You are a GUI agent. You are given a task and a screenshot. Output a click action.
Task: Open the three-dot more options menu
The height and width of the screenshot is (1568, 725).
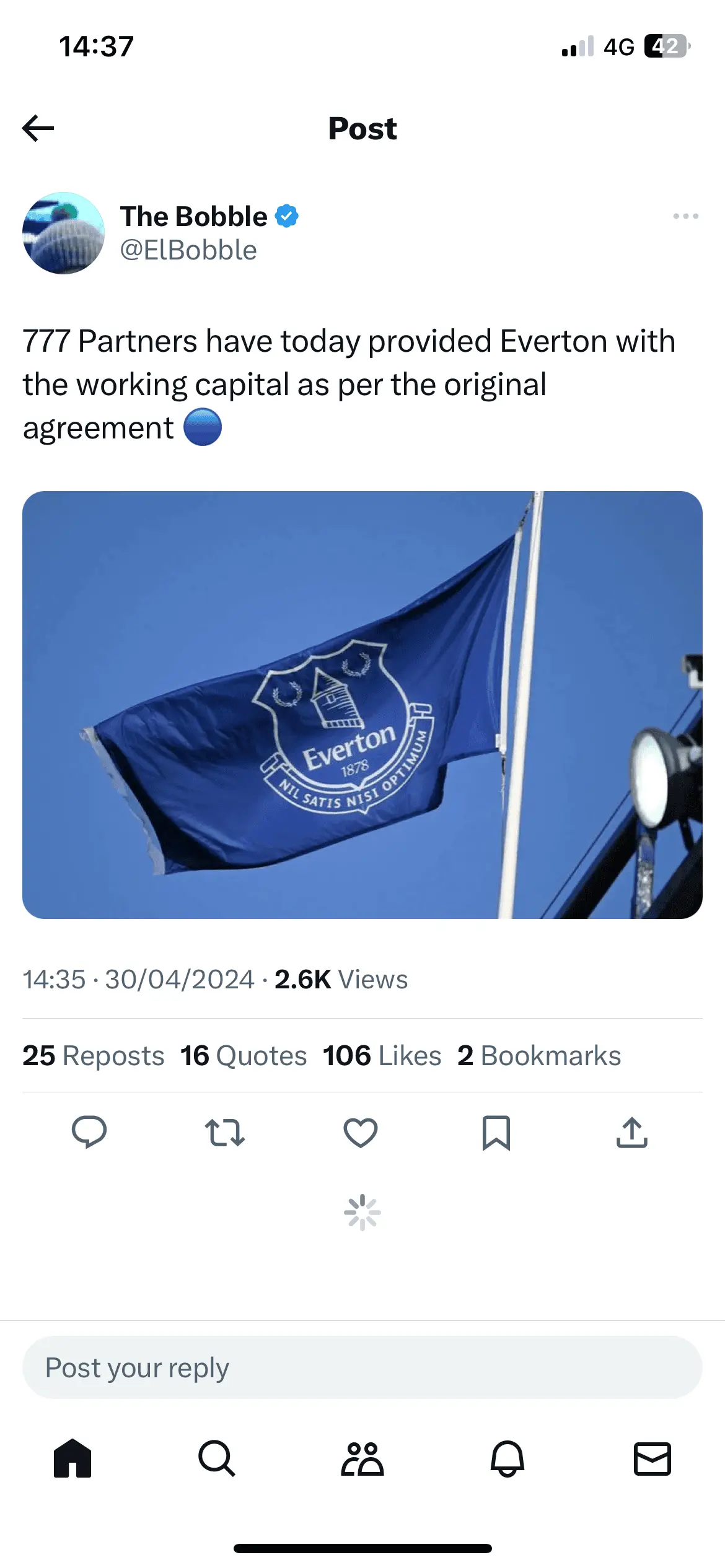(685, 216)
